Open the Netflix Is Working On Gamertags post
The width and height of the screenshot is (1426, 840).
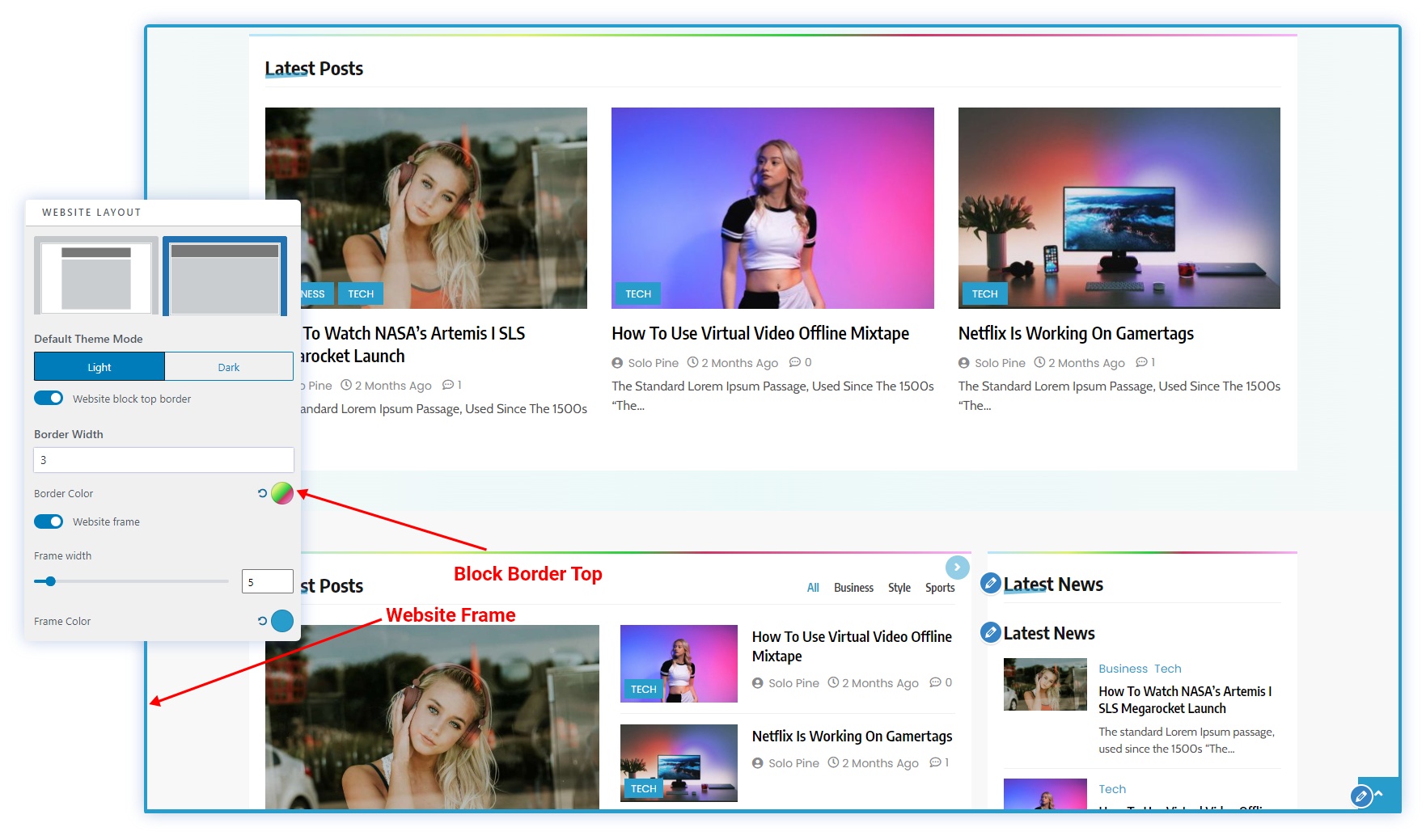[x=1075, y=333]
